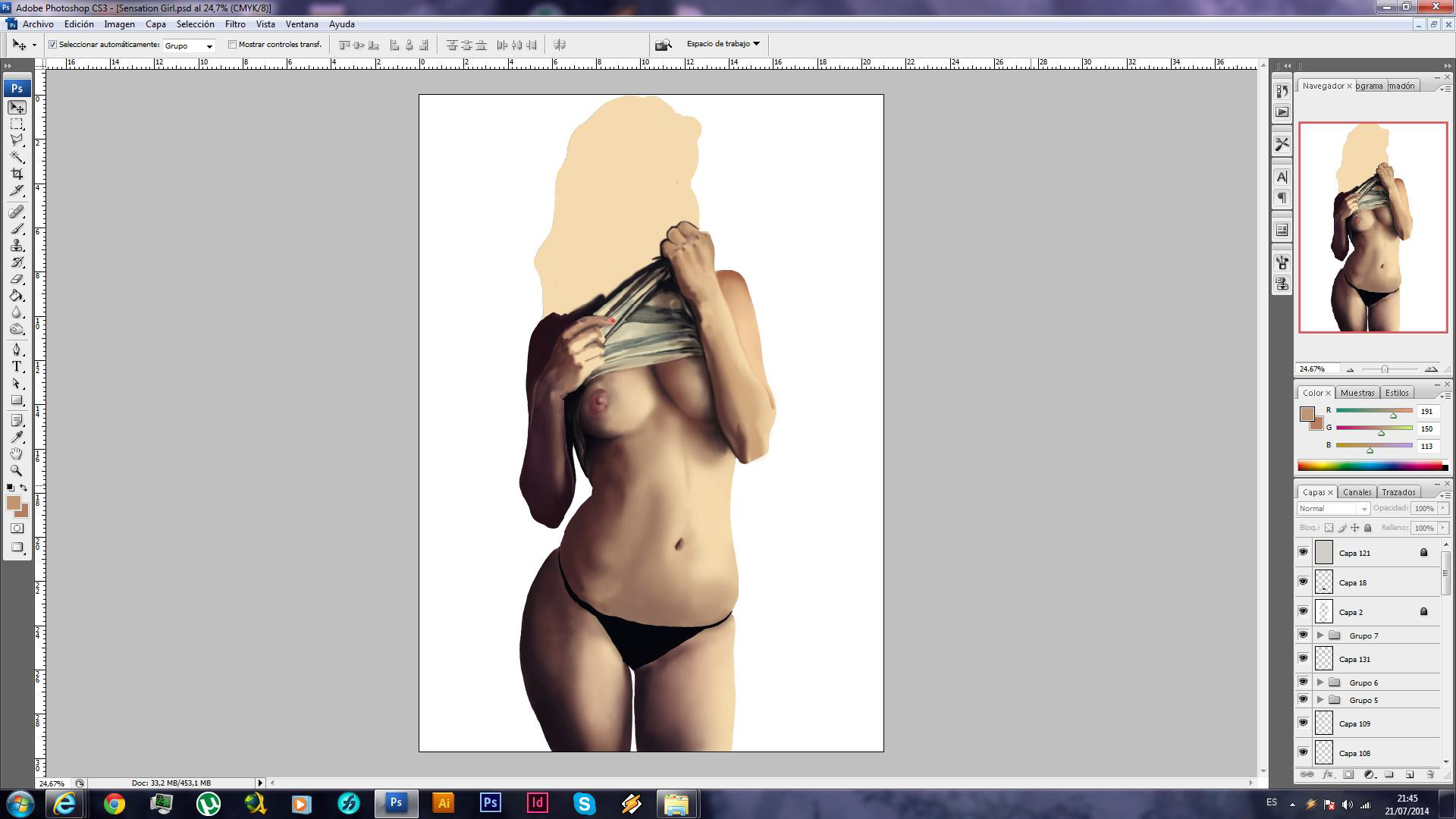Switch to the Canales tab

coord(1357,492)
